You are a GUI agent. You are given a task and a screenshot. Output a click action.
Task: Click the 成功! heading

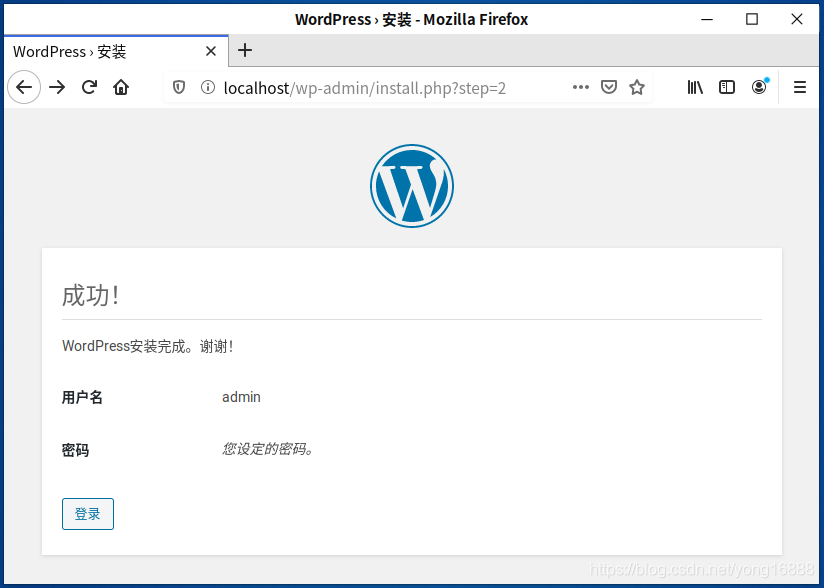pyautogui.click(x=90, y=295)
